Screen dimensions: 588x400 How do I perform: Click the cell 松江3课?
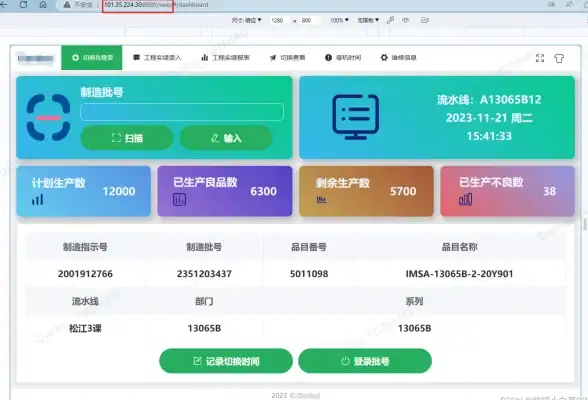(x=85, y=328)
